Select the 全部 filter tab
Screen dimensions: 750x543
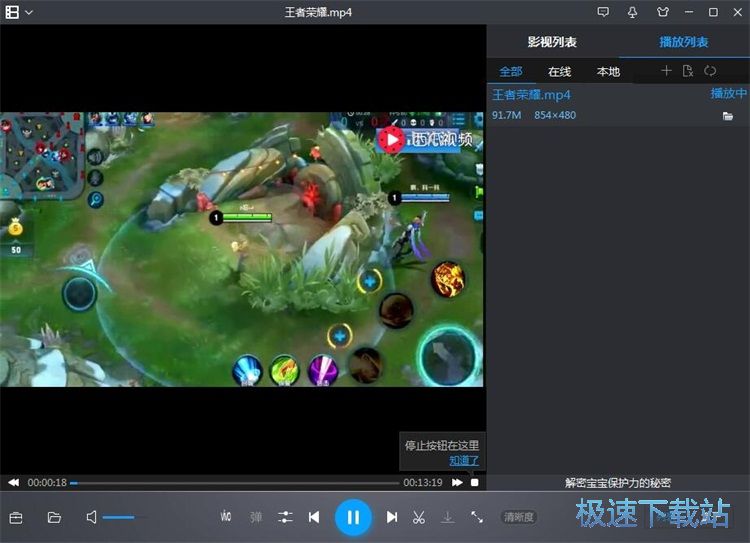pos(510,72)
